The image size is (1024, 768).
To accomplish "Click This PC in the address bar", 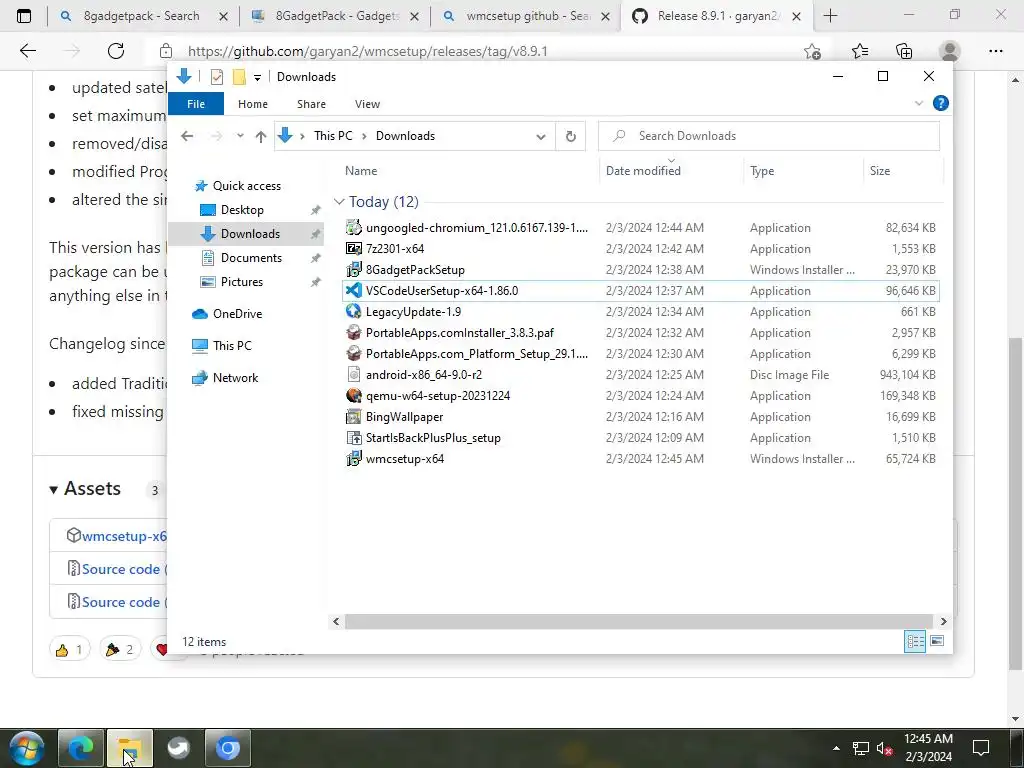I will [x=332, y=136].
